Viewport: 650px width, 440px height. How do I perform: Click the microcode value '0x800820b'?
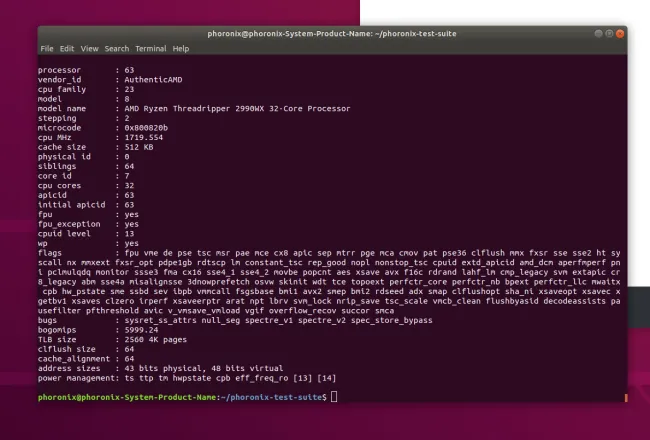click(x=146, y=128)
